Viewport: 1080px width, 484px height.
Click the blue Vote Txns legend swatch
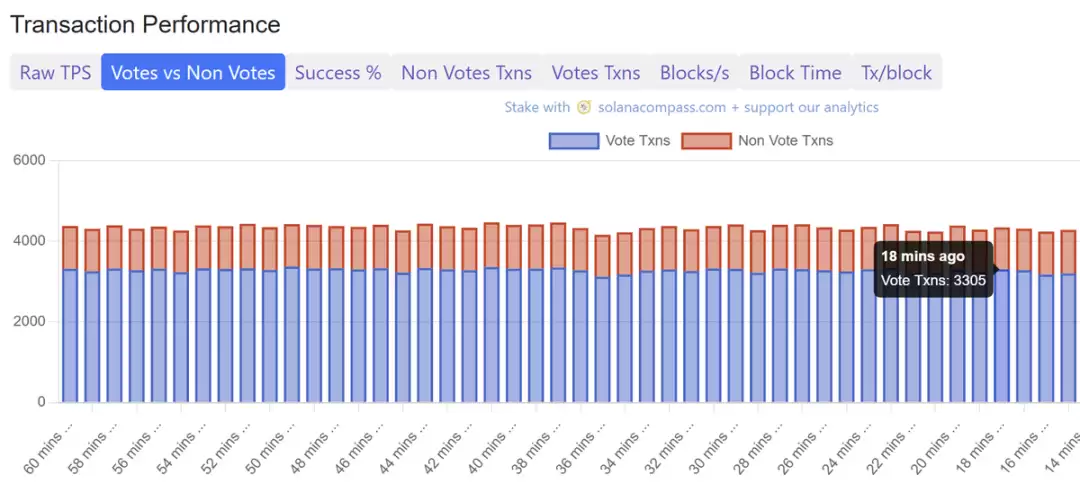click(x=574, y=140)
